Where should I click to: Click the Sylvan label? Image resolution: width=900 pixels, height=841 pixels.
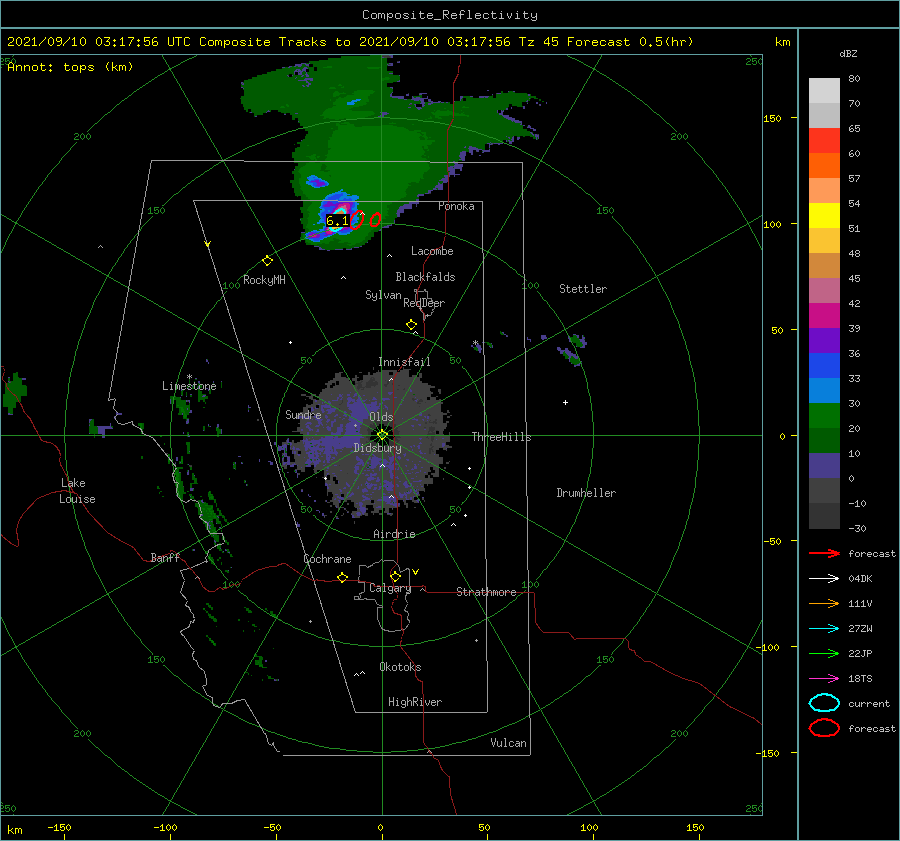[x=383, y=295]
